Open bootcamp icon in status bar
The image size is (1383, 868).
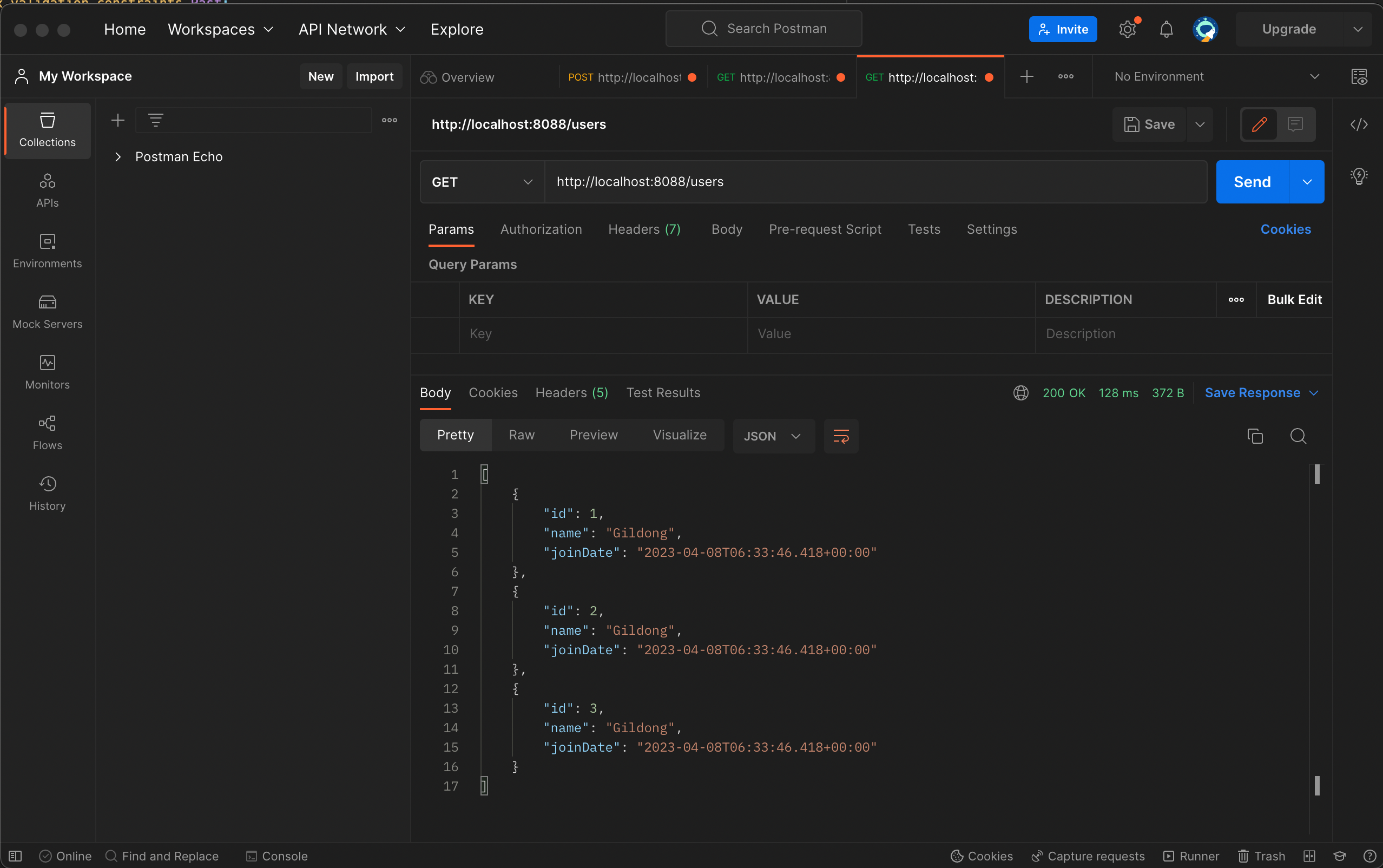(1339, 856)
